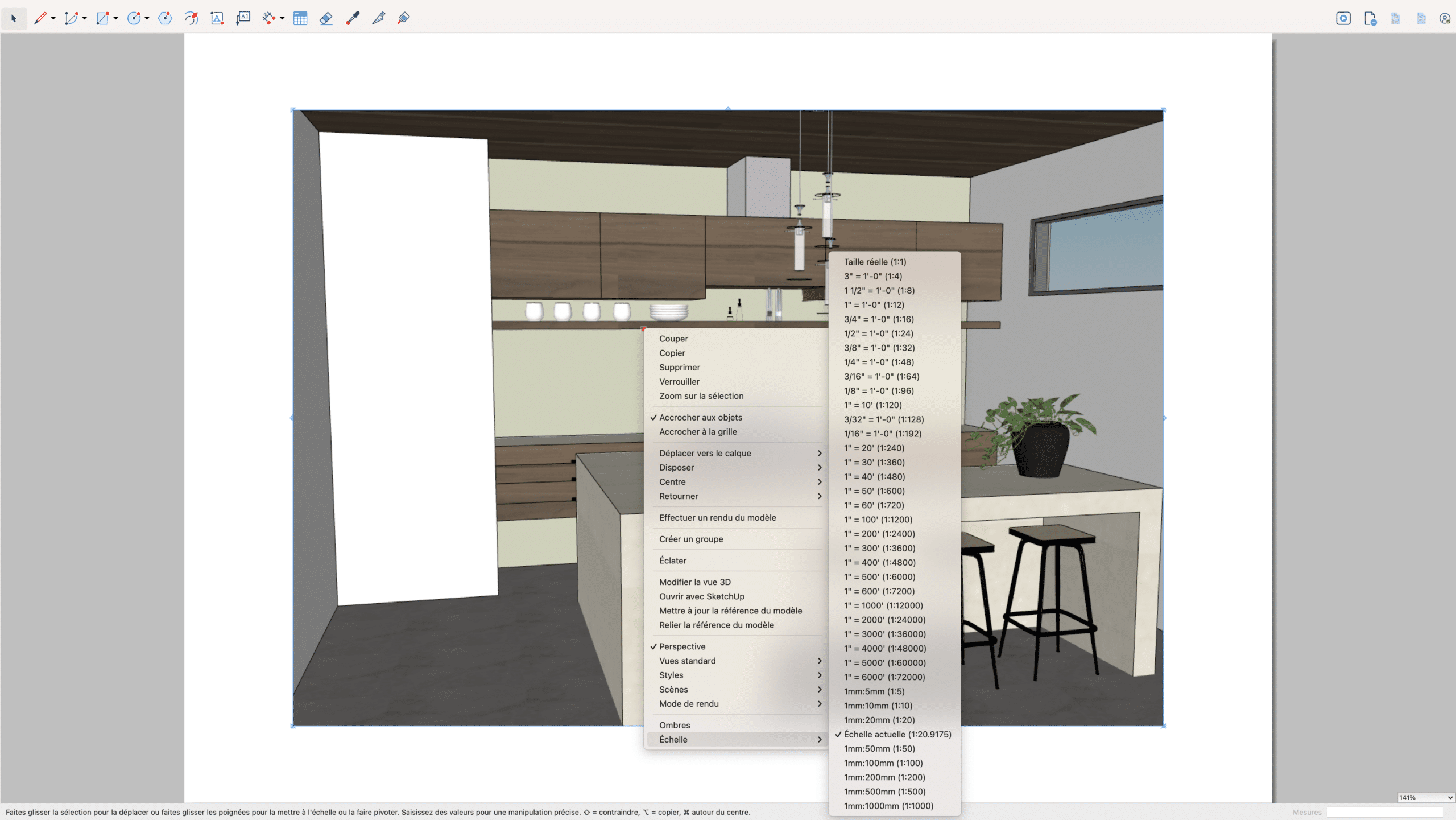Select the Text box tool

tap(217, 18)
